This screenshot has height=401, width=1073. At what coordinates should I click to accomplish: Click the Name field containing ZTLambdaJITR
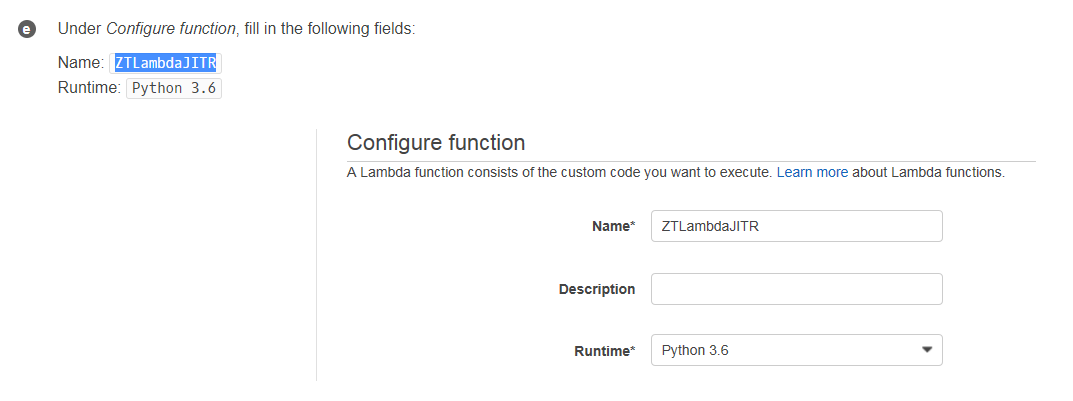[797, 226]
